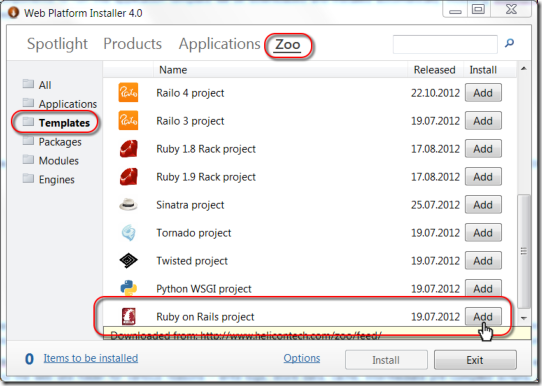The image size is (542, 386).
Task: Select the Sinatra hat icon
Action: point(128,205)
